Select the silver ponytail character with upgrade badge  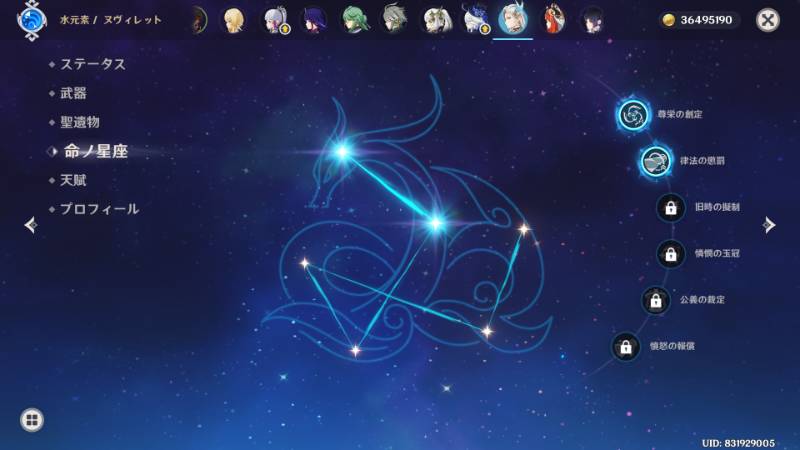(276, 20)
